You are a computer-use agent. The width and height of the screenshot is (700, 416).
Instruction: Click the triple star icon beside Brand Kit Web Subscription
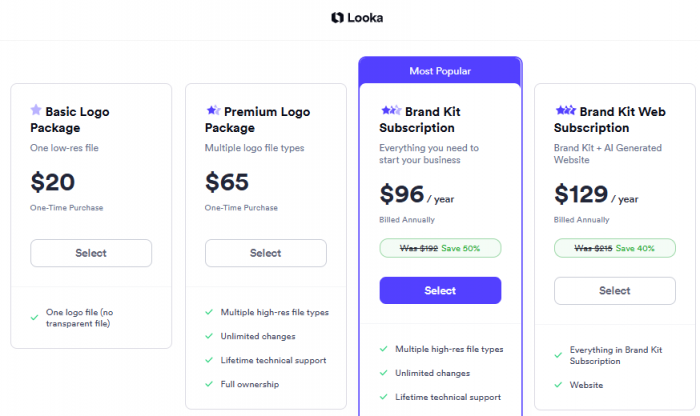566,110
